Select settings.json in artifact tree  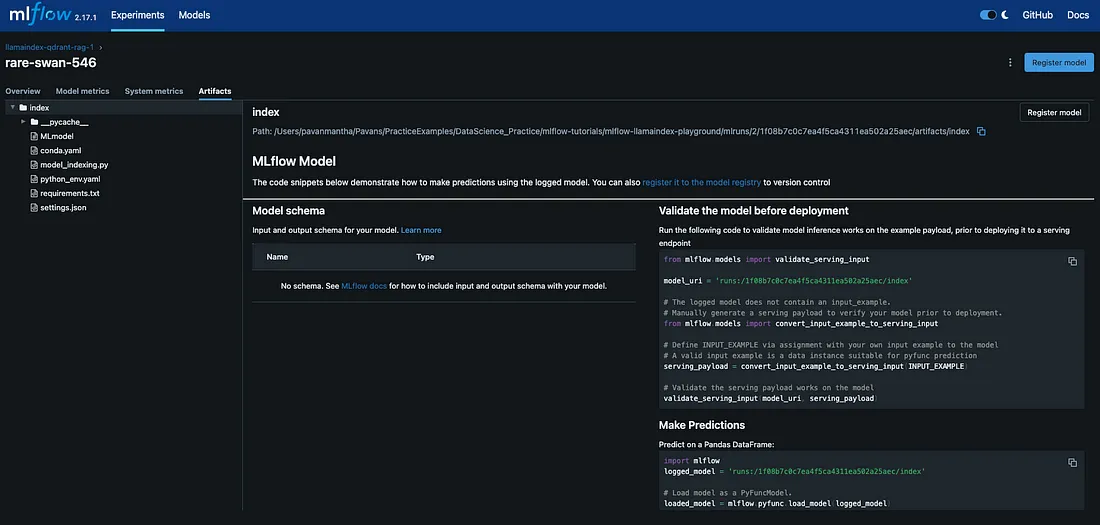63,208
